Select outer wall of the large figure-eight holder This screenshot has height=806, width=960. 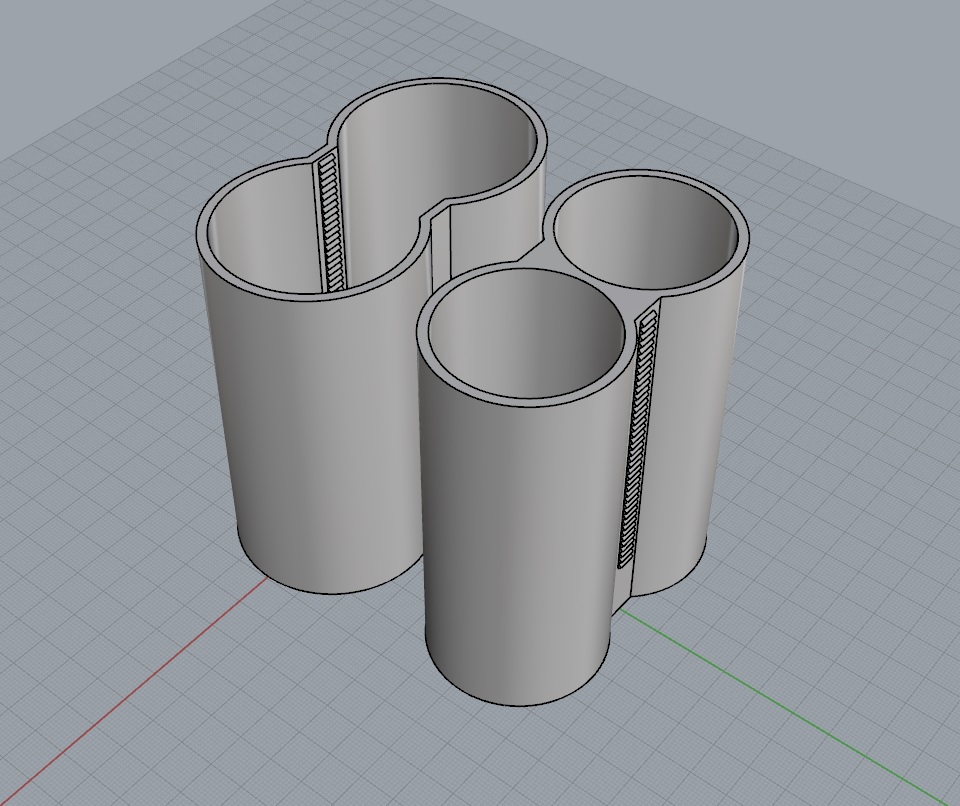tap(318, 441)
